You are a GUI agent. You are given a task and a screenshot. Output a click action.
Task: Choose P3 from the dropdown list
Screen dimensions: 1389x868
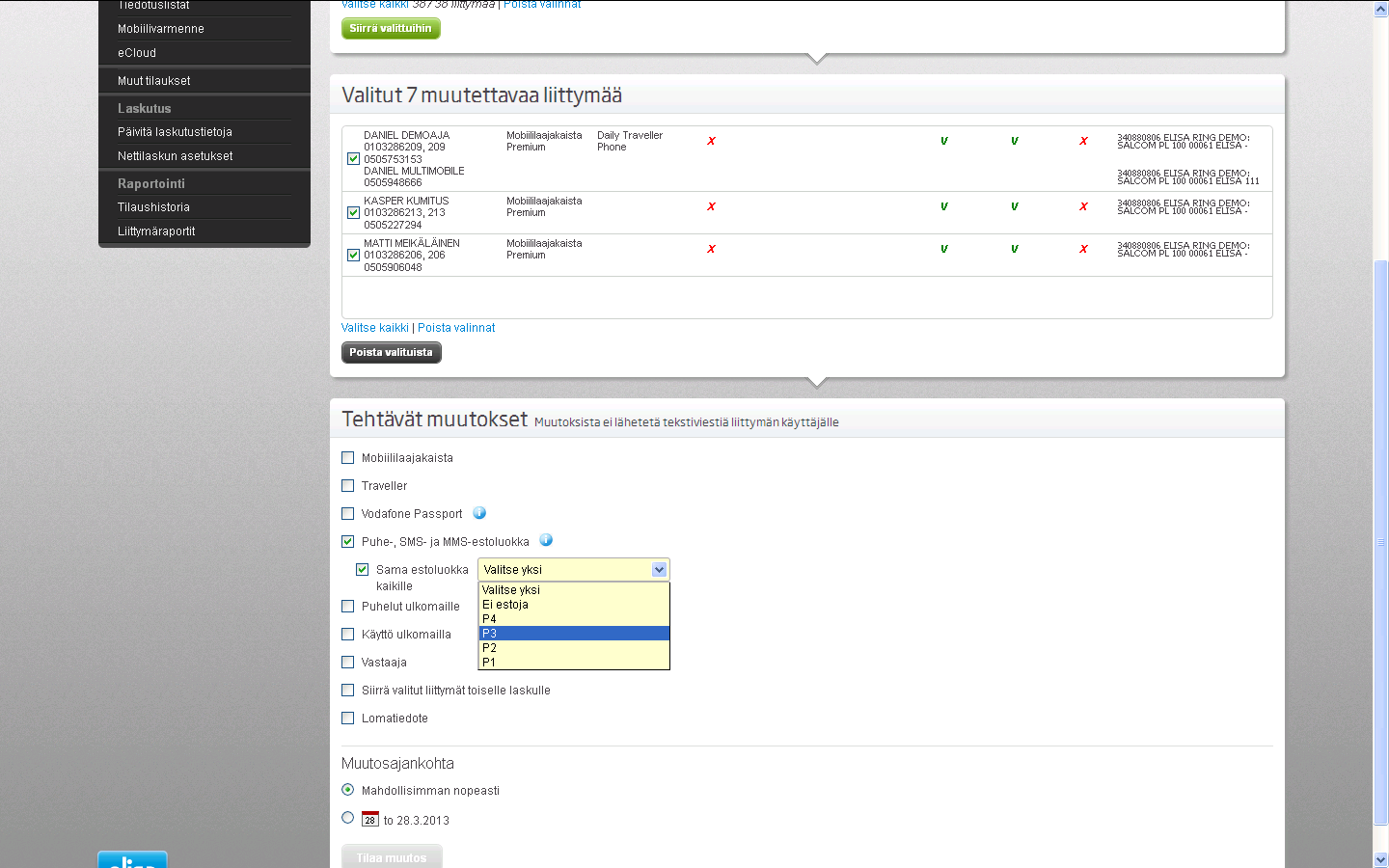(x=574, y=633)
